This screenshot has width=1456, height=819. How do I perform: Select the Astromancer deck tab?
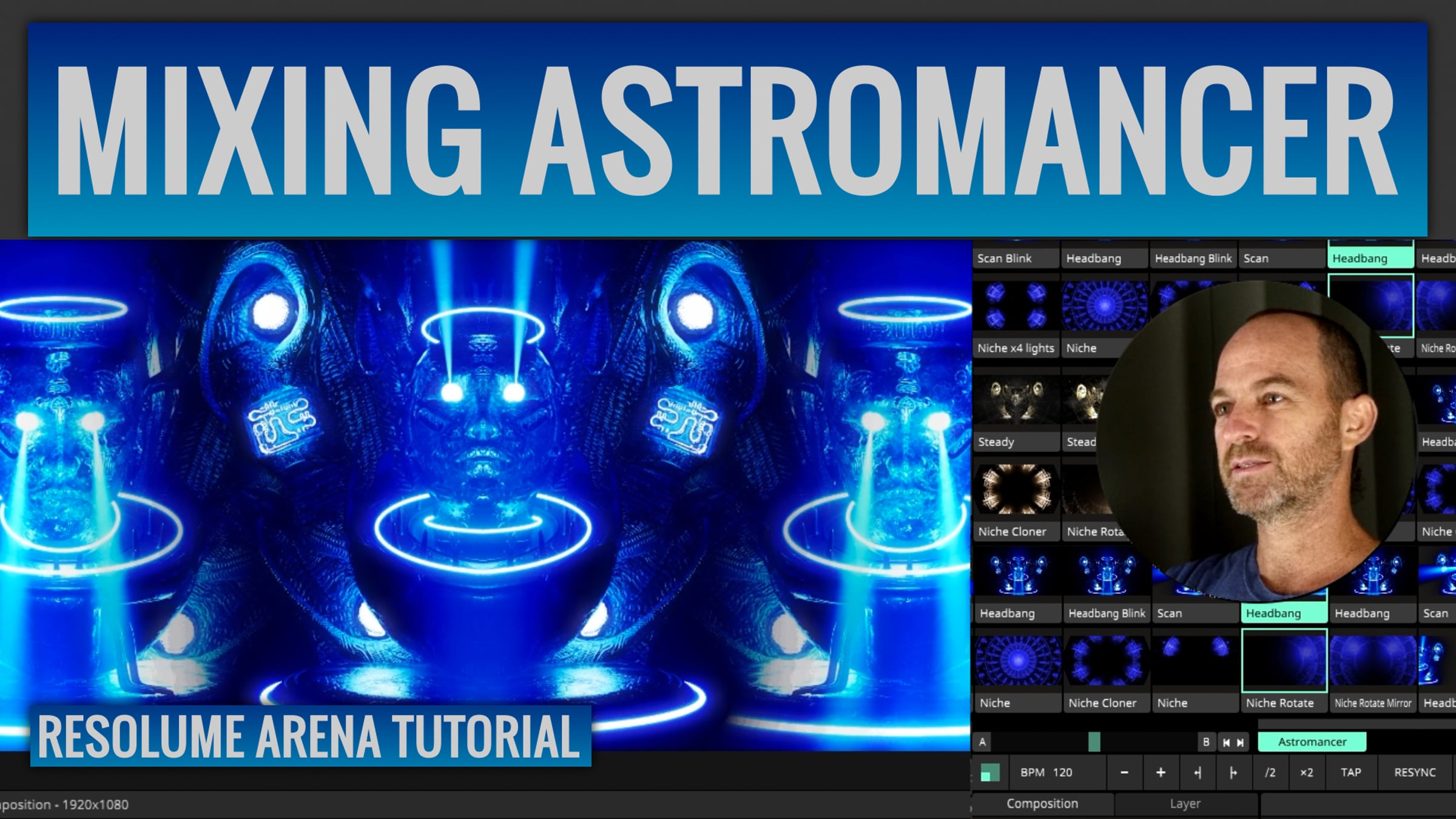coord(1312,742)
